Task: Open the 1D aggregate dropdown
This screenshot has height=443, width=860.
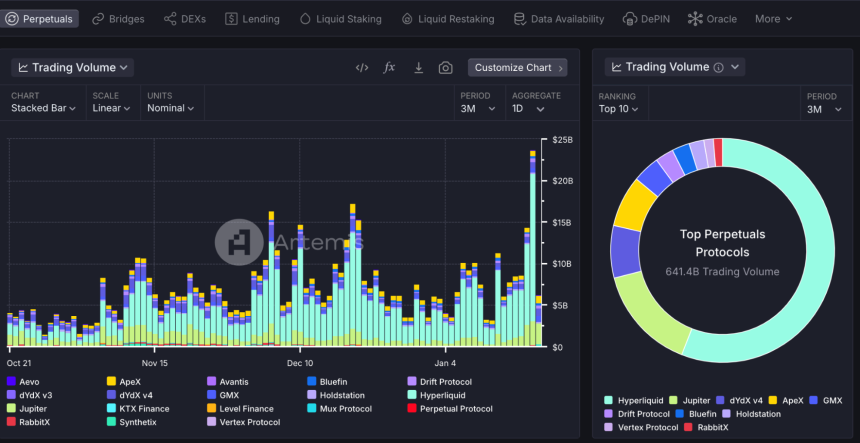Action: 528,109
